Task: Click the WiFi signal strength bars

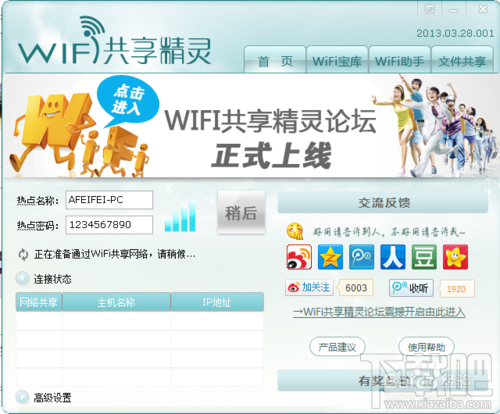Action: pos(180,216)
